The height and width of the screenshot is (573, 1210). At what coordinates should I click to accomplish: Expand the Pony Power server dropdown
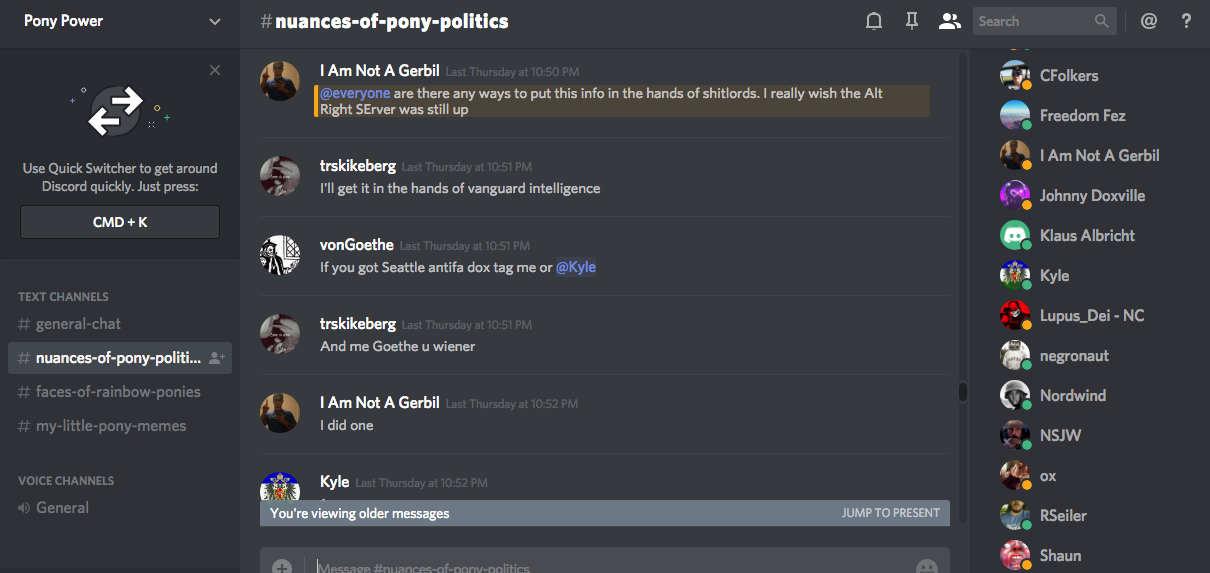pyautogui.click(x=215, y=21)
